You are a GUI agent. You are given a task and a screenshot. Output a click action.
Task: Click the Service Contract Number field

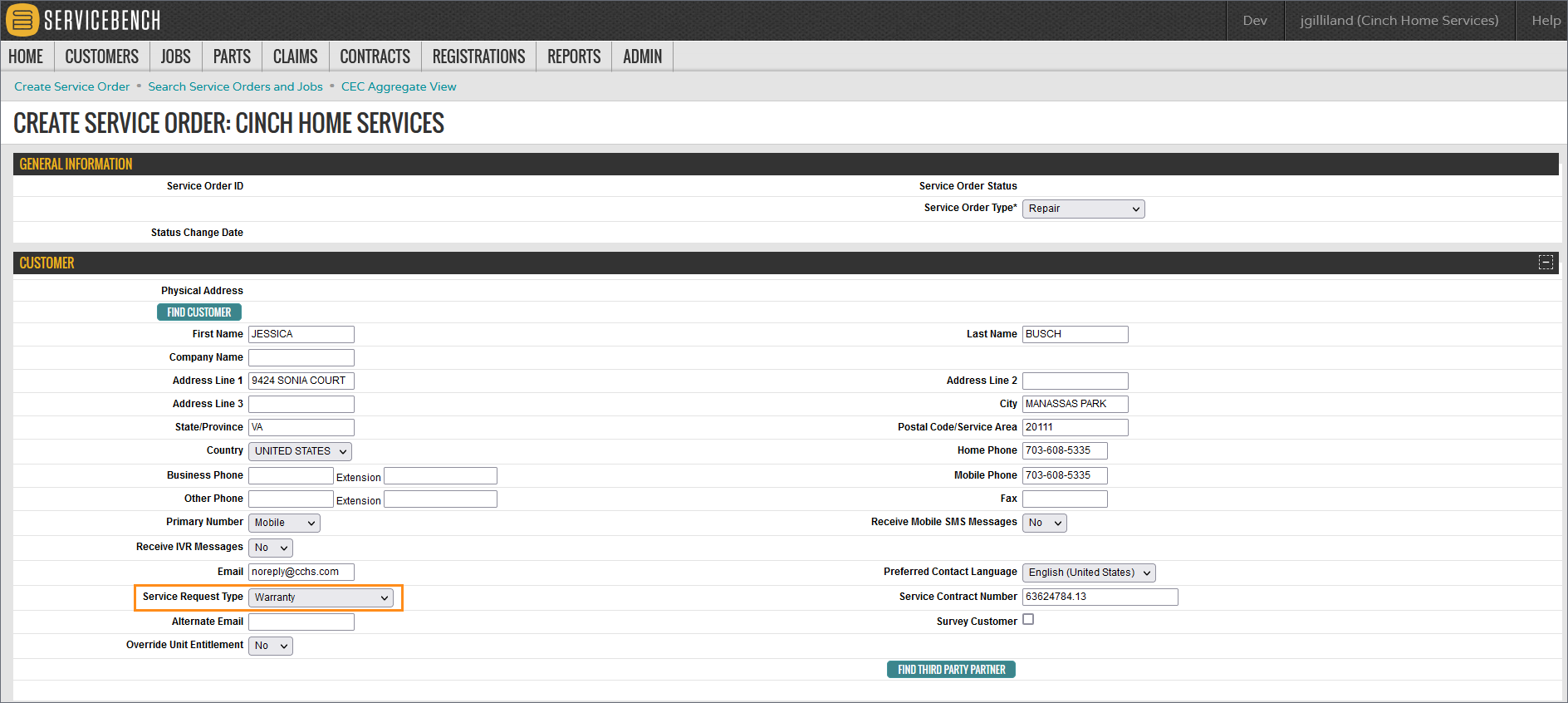coord(1100,597)
